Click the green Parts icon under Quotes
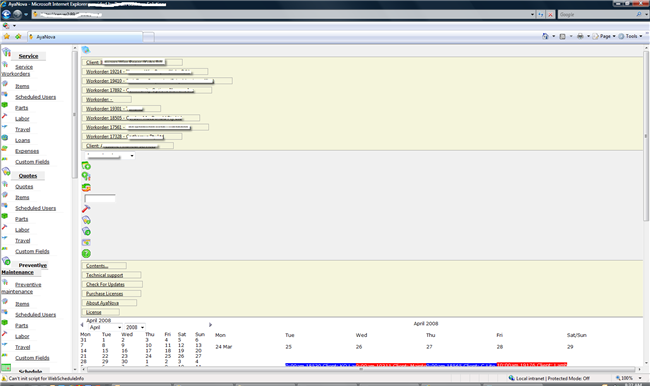This screenshot has height=386, width=650. (5, 216)
